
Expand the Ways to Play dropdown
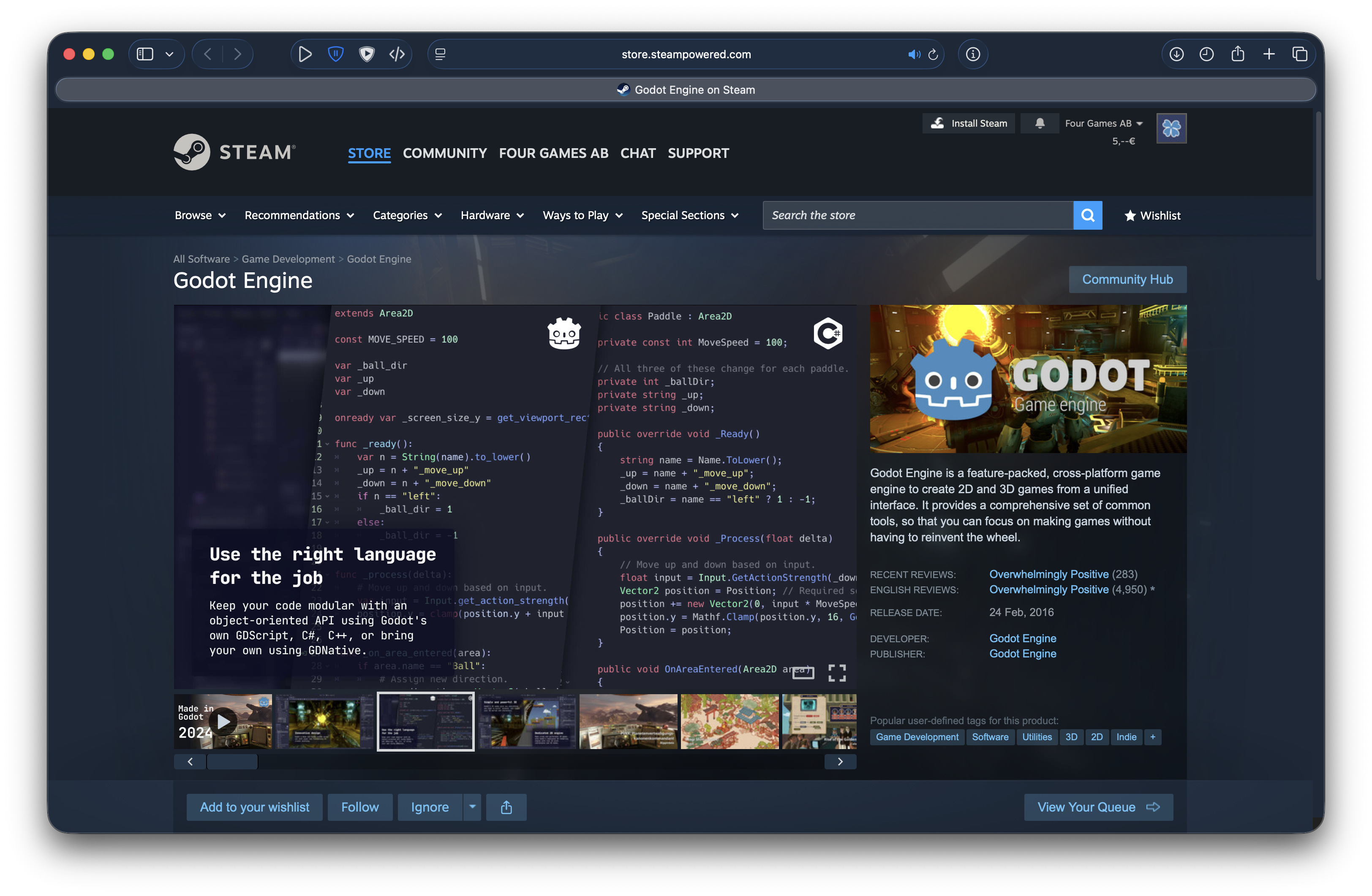[582, 215]
